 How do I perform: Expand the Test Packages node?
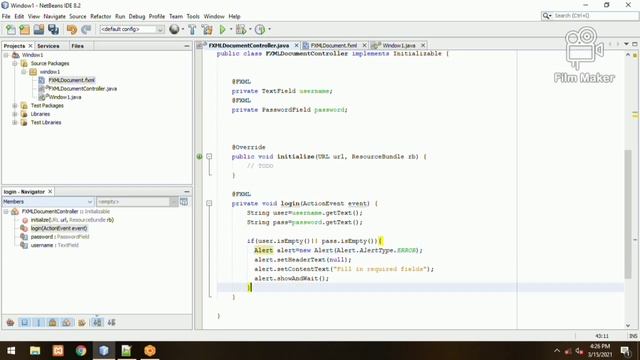pyautogui.click(x=15, y=106)
